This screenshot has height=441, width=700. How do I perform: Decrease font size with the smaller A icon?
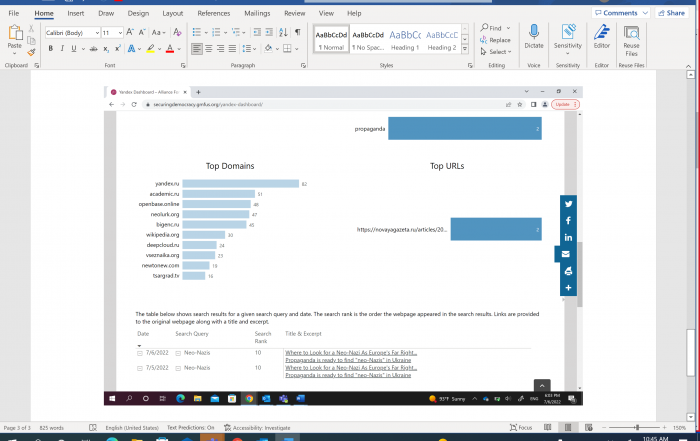click(x=142, y=32)
